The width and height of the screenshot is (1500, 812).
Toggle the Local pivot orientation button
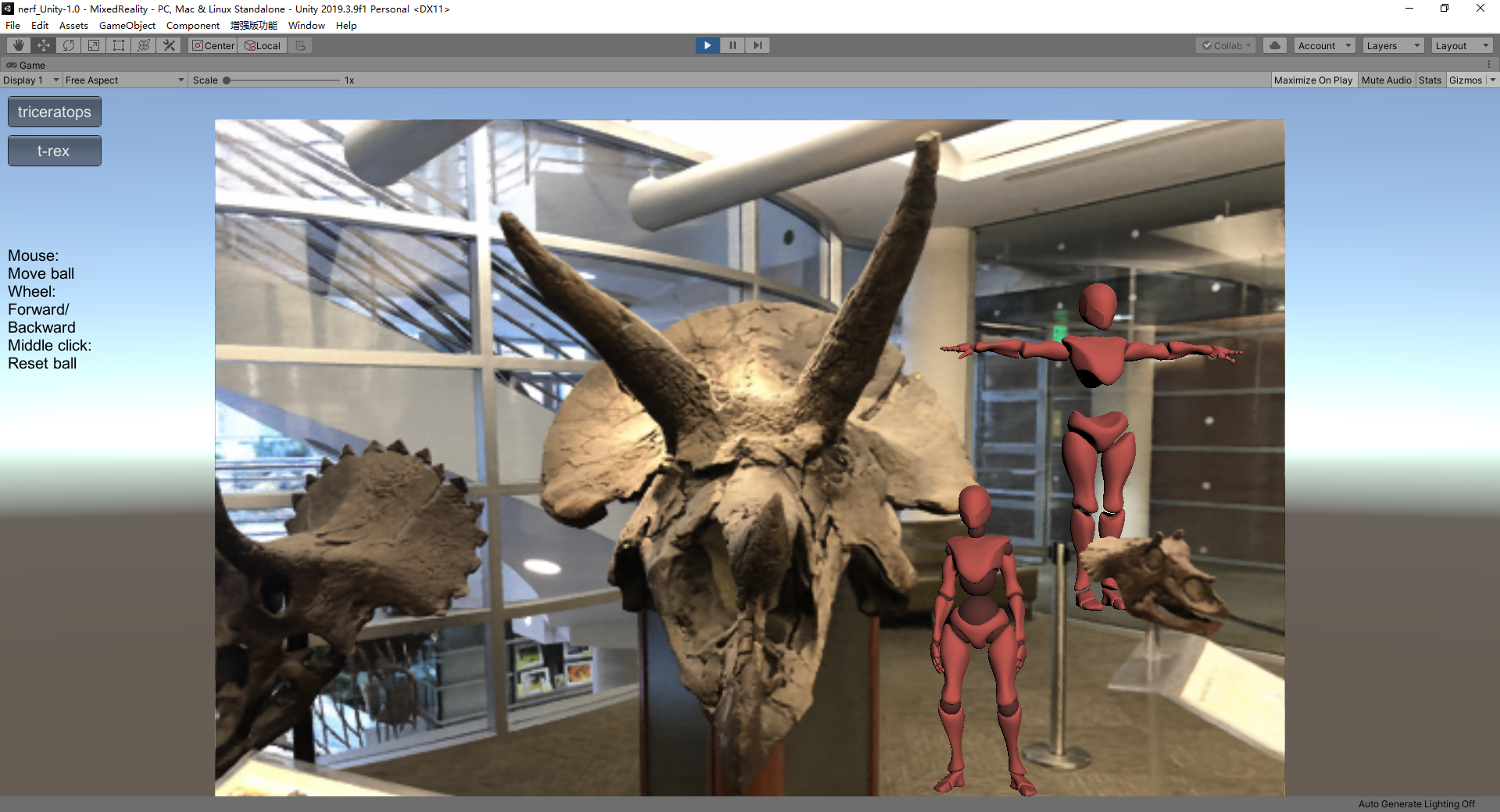tap(262, 45)
